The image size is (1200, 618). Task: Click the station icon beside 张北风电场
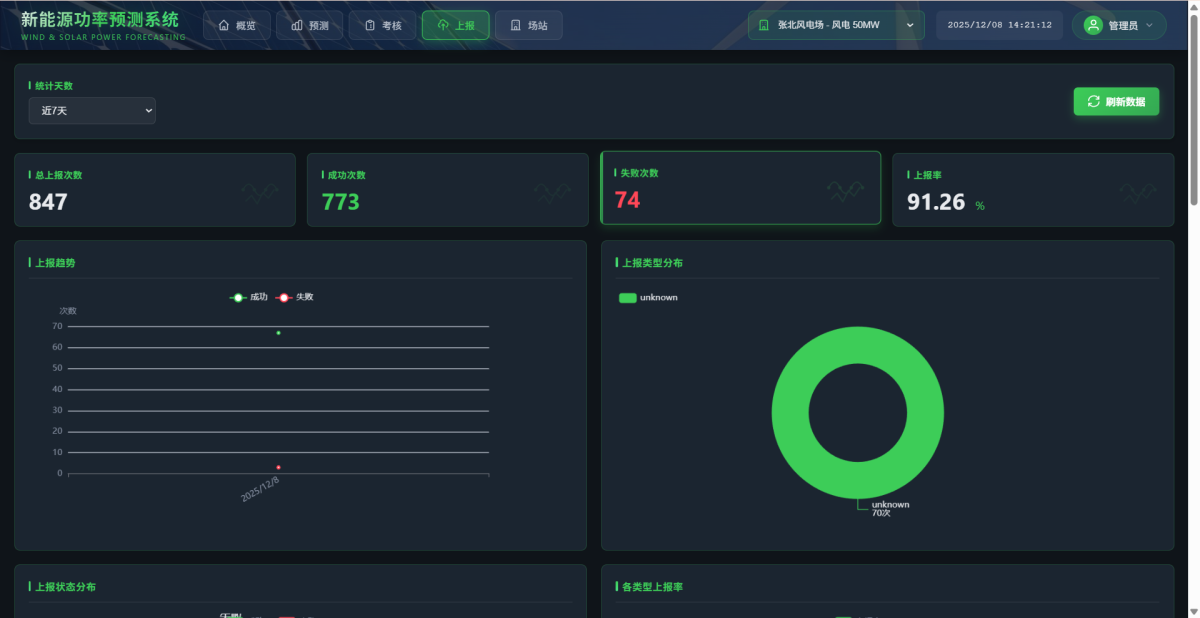[764, 25]
